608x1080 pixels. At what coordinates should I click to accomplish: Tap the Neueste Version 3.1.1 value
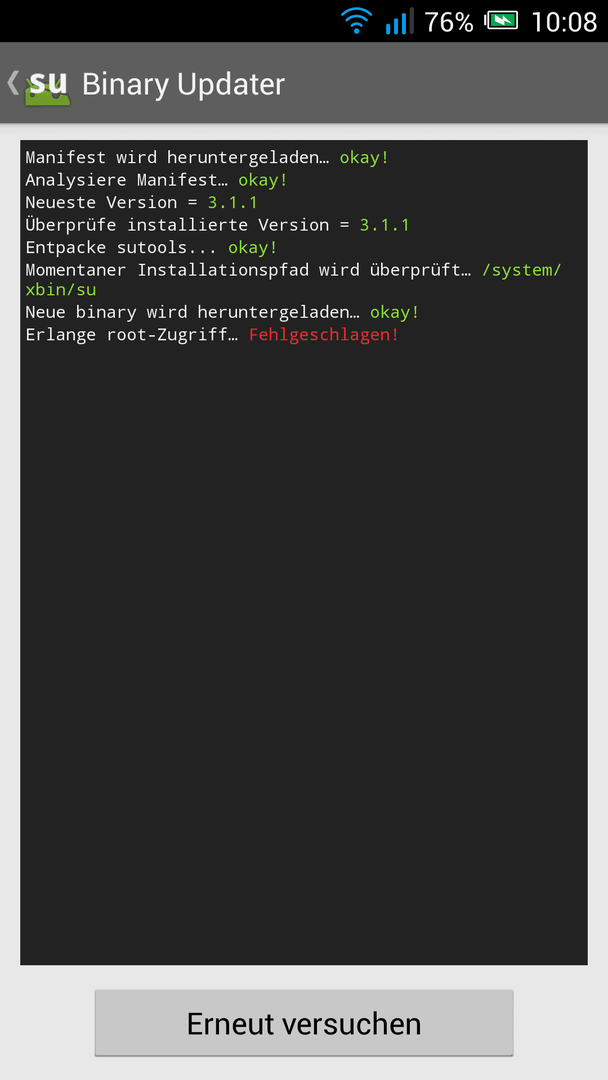[233, 202]
